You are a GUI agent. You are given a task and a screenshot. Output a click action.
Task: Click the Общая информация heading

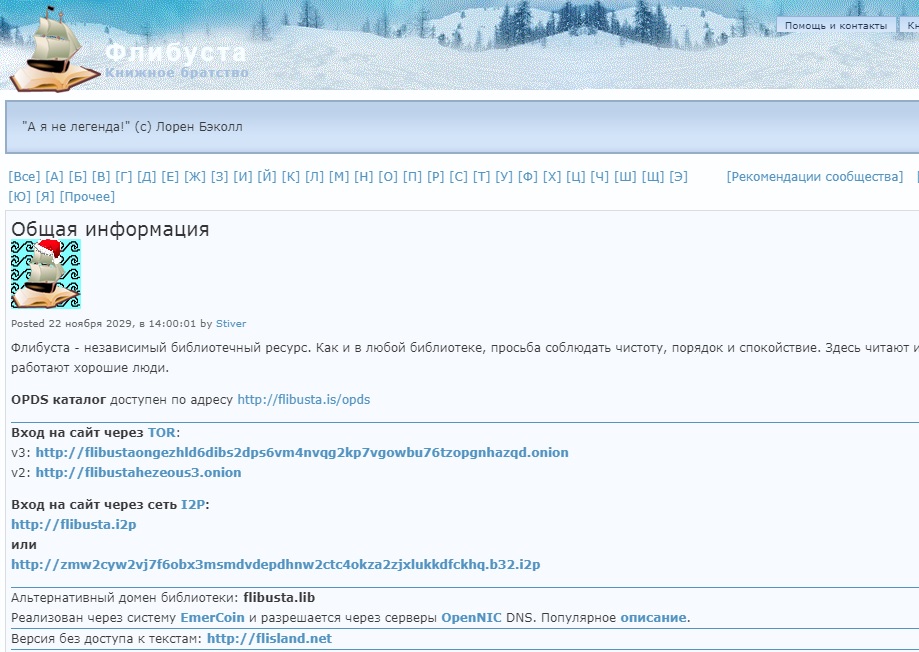tap(110, 229)
